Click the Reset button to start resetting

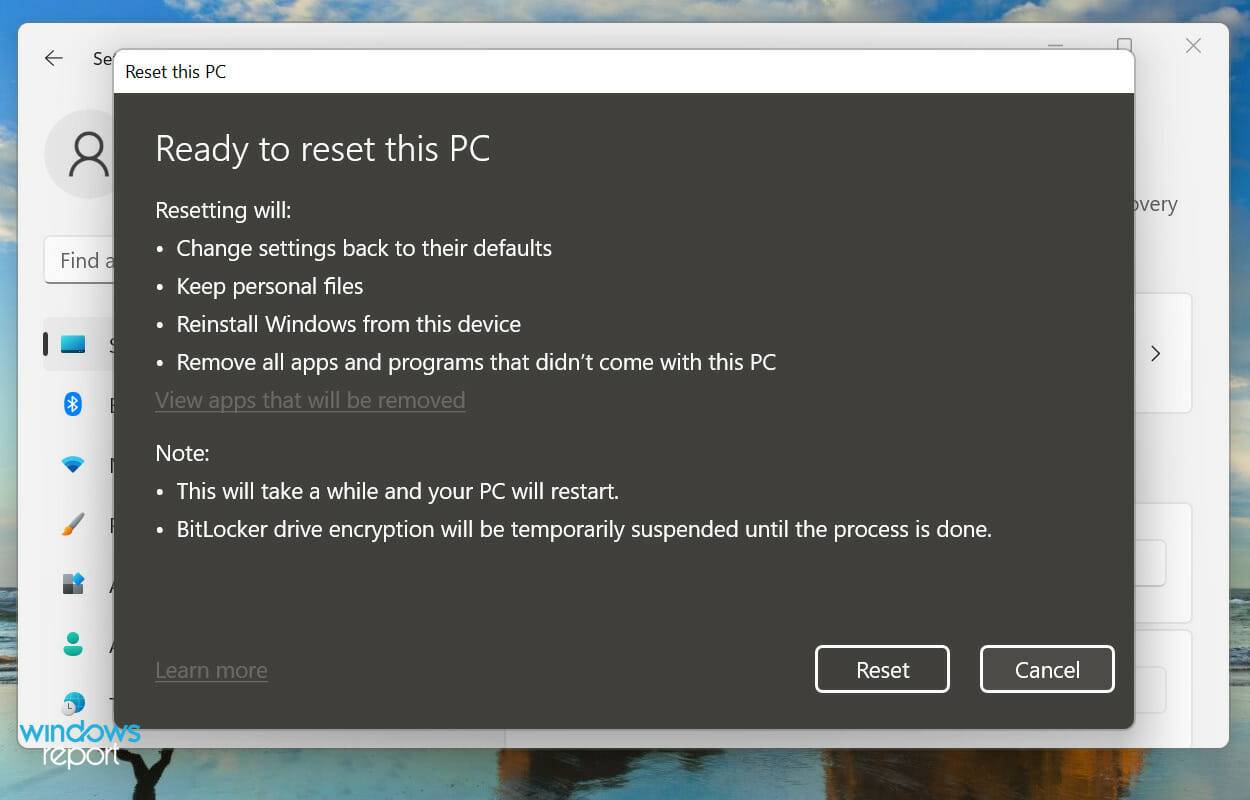[x=882, y=669]
